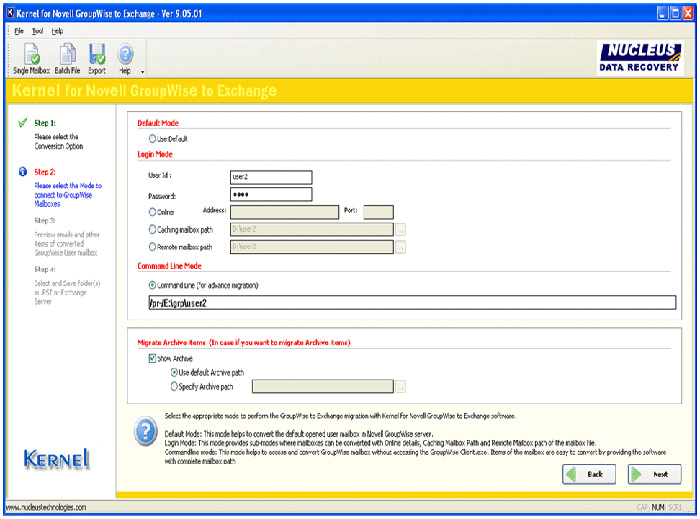Browse for the caching mailbox path
The height and width of the screenshot is (519, 700).
click(x=400, y=230)
